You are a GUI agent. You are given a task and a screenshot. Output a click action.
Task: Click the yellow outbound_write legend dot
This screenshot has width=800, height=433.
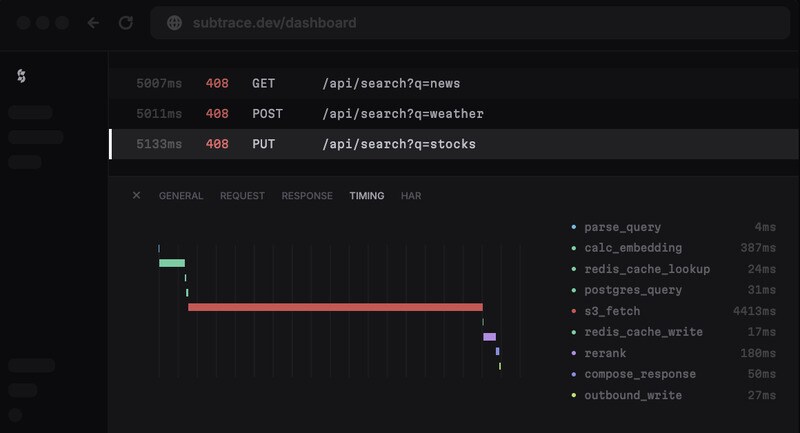pyautogui.click(x=573, y=395)
